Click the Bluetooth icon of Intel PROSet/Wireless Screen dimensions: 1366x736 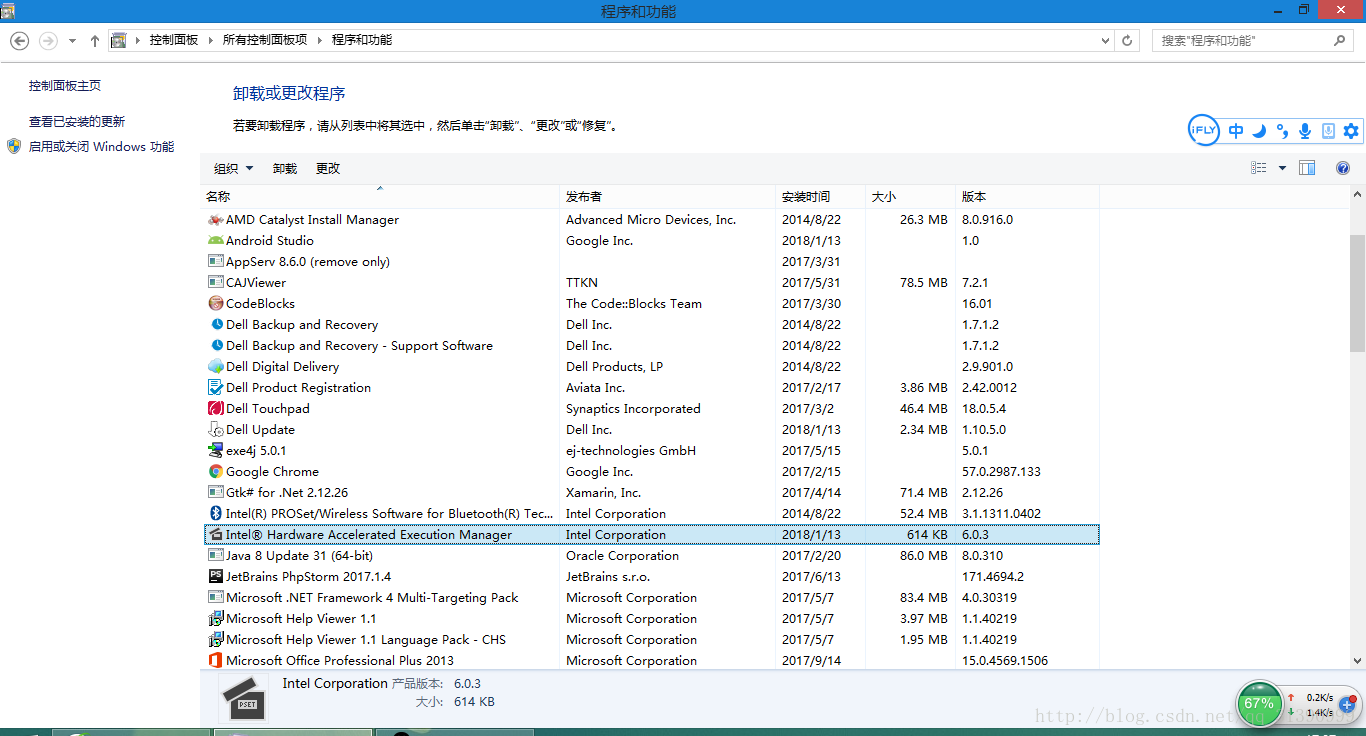click(215, 514)
